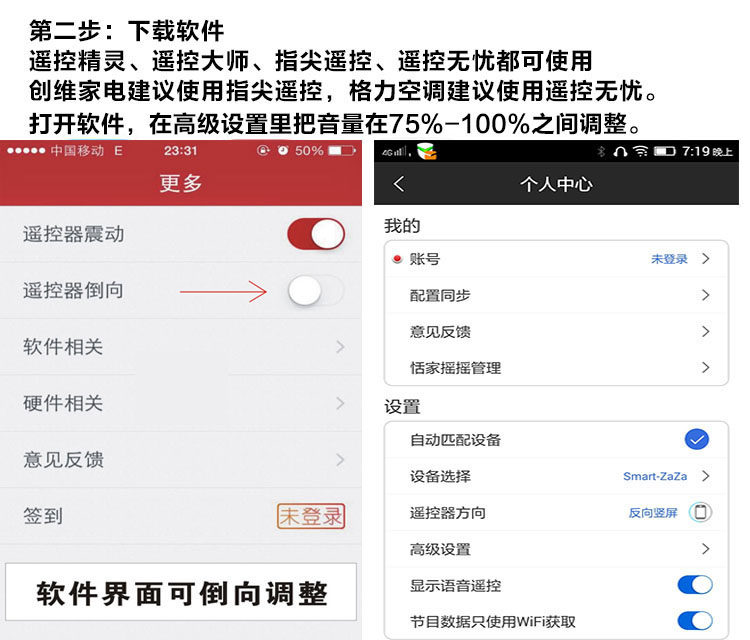Tap the 更多 title in the red header

[x=181, y=183]
